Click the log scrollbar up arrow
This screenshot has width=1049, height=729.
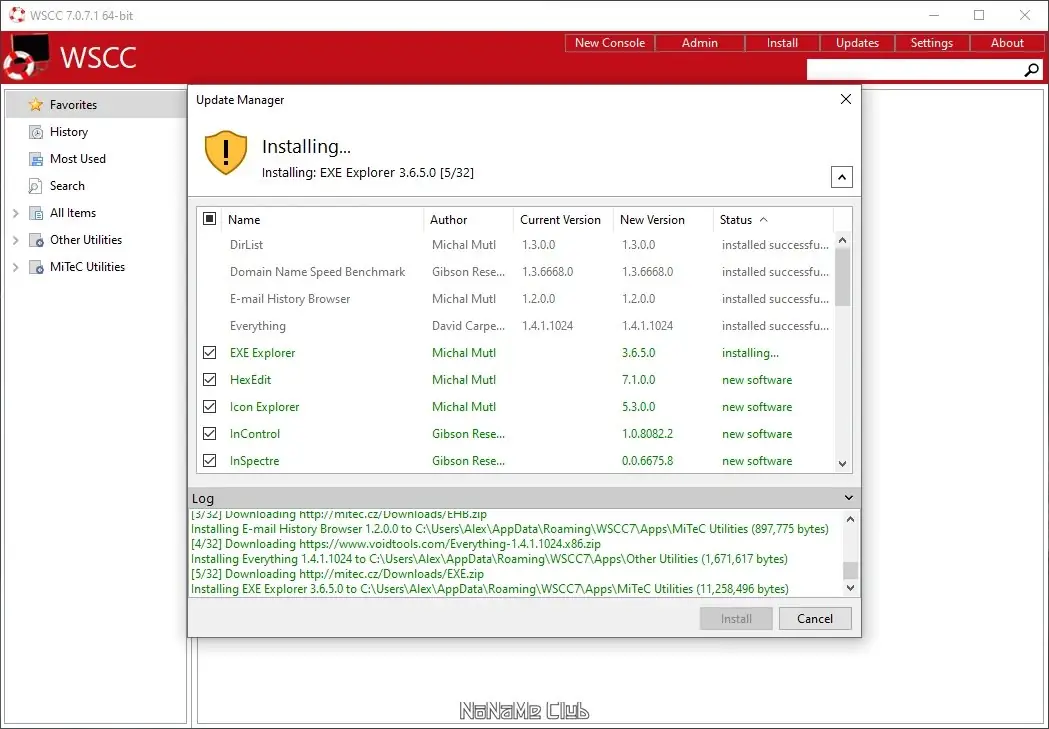tap(850, 519)
